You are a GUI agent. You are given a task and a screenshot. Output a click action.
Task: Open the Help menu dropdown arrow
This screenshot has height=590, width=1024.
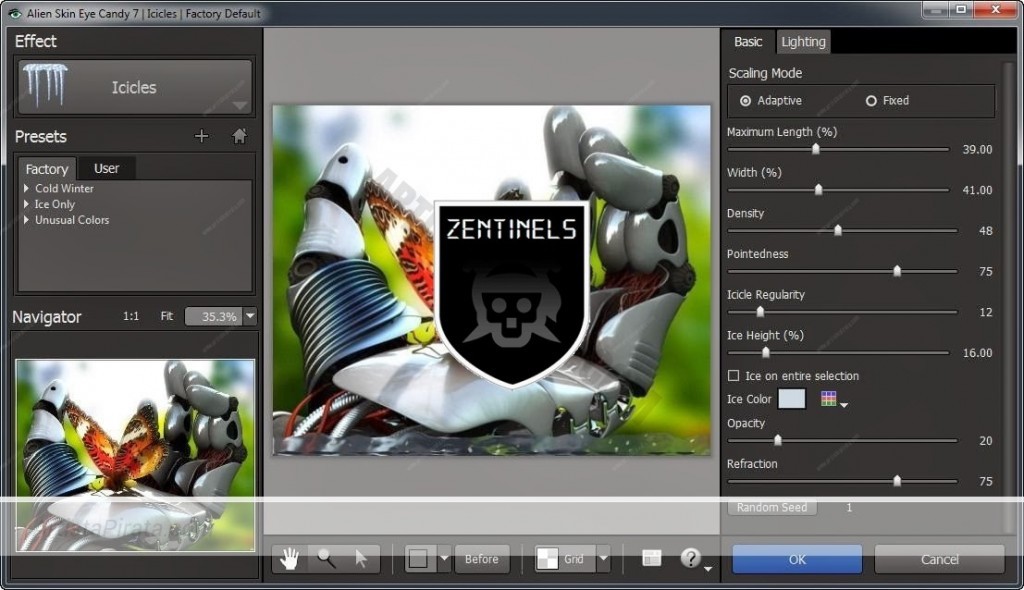click(708, 569)
